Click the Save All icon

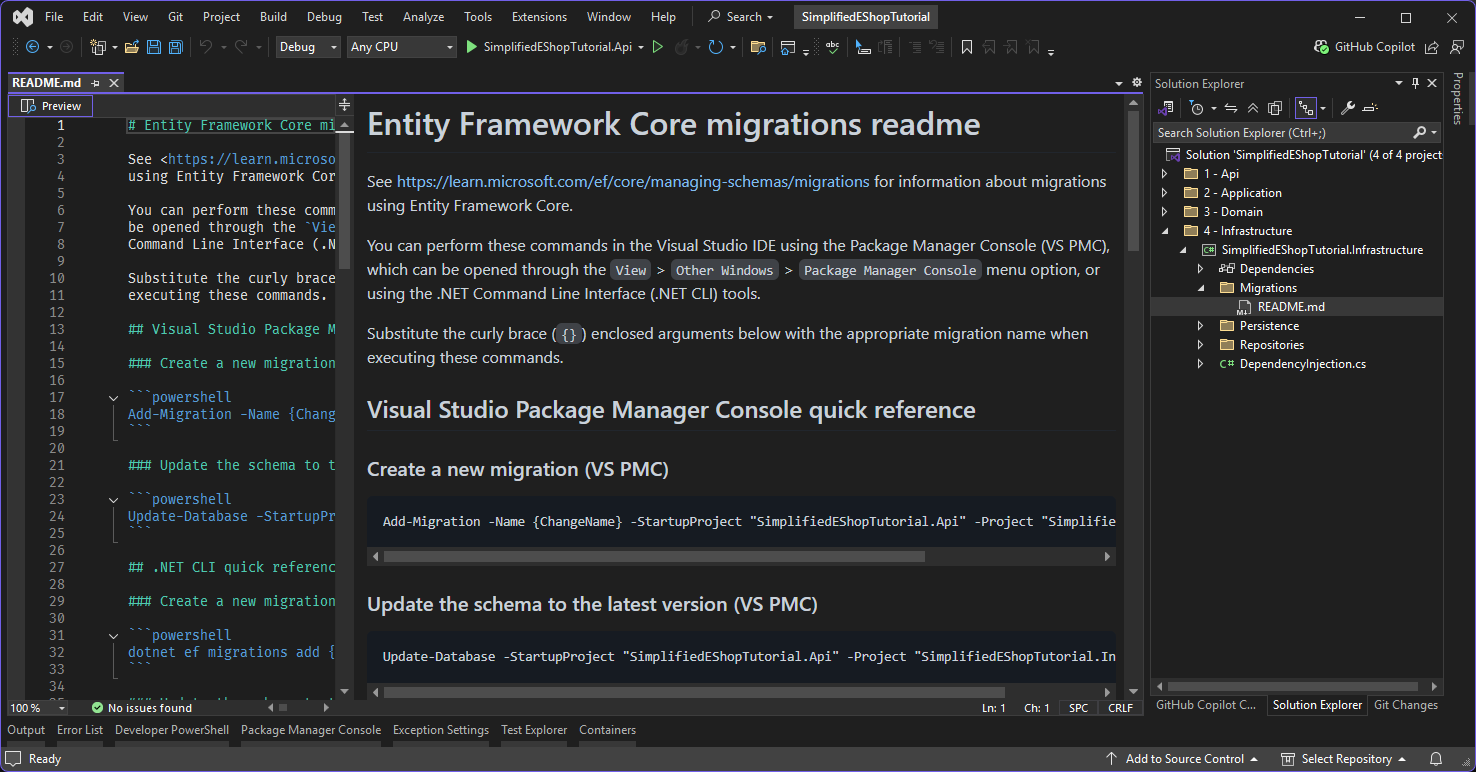point(176,47)
